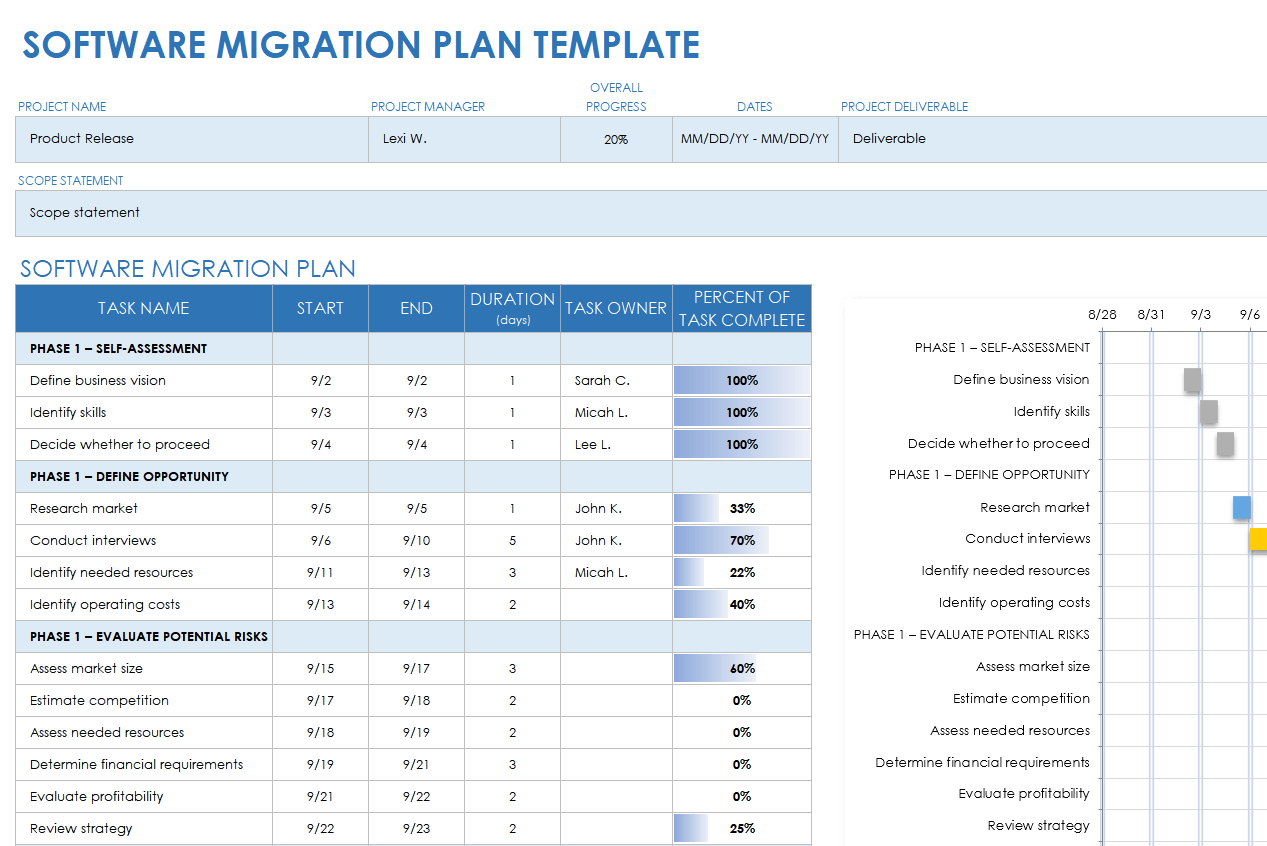Click the Phase 1 – Evaluate Potential Risks table row
Viewport: 1267px width, 846px height.
(x=149, y=637)
